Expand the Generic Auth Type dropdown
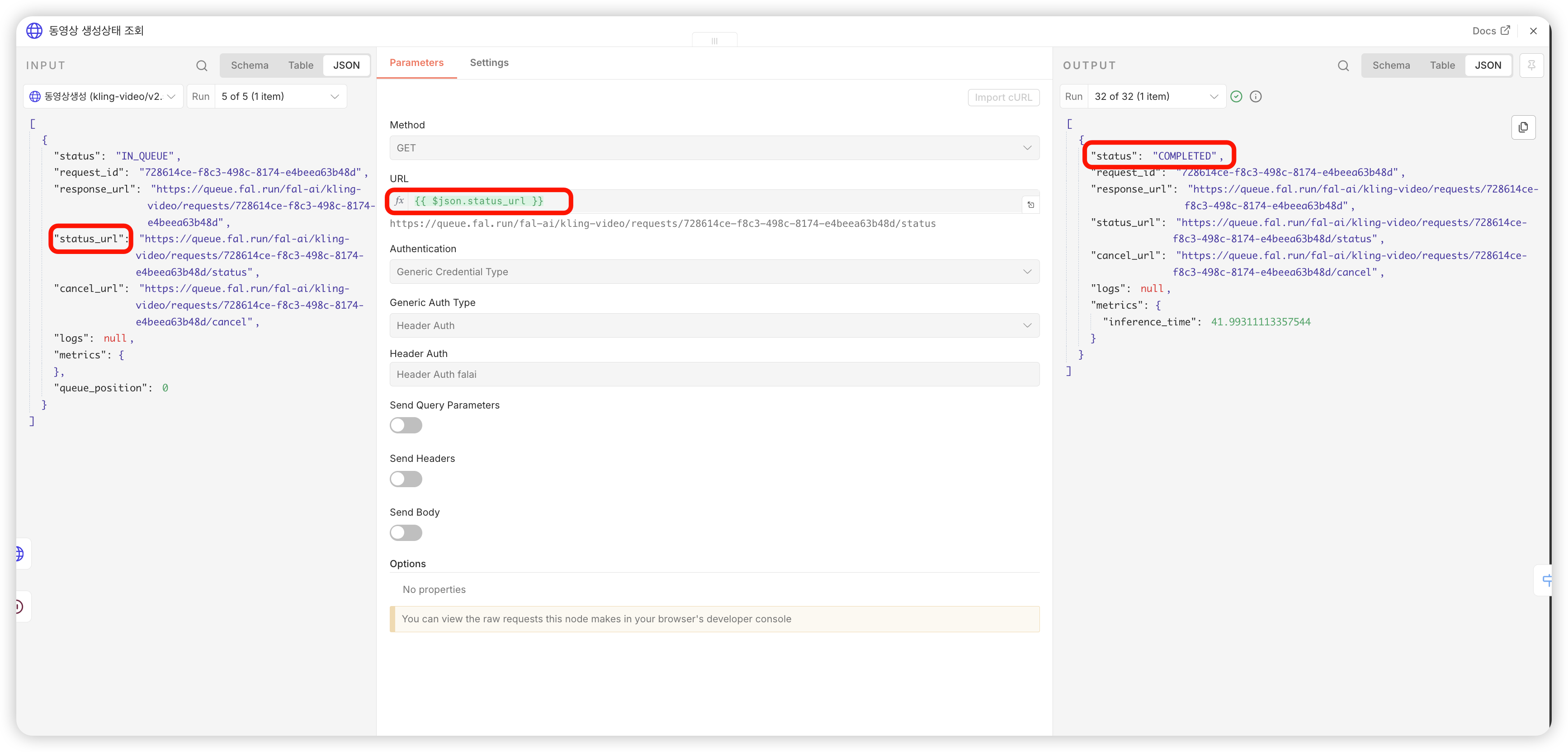Viewport: 1568px width, 752px height. [714, 325]
